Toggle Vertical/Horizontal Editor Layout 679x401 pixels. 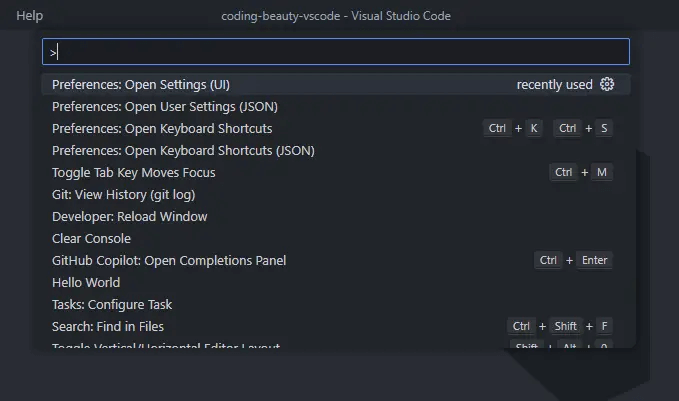pos(166,346)
